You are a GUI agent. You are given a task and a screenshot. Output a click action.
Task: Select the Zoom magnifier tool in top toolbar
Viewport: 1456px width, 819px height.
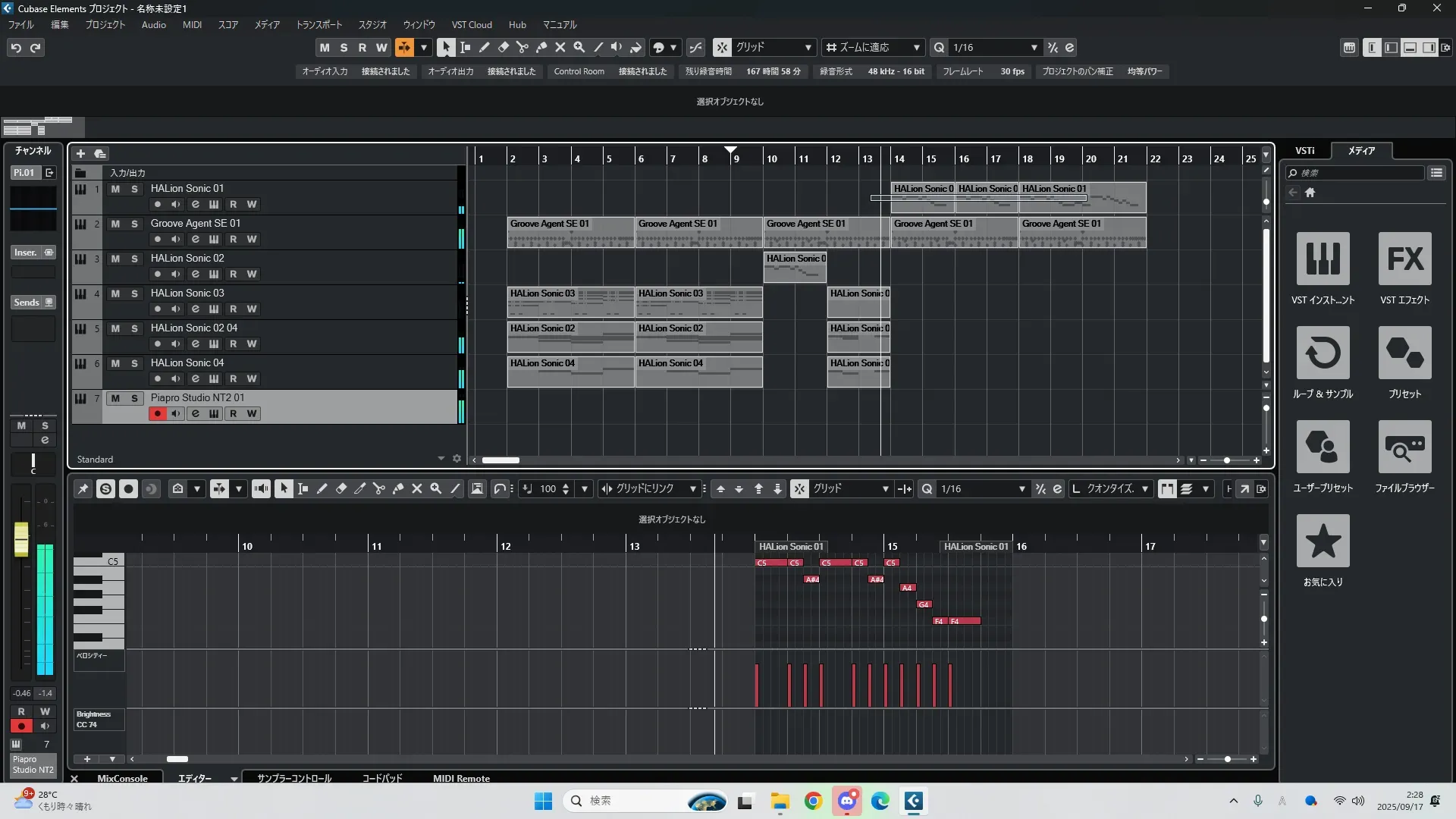click(x=579, y=47)
